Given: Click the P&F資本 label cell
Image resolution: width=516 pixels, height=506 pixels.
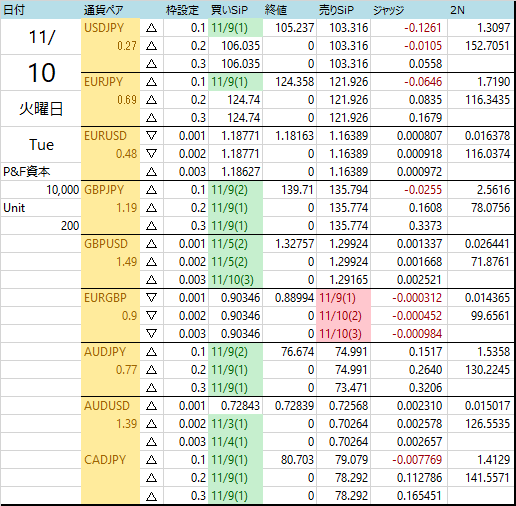Looking at the screenshot, I should pos(41,172).
